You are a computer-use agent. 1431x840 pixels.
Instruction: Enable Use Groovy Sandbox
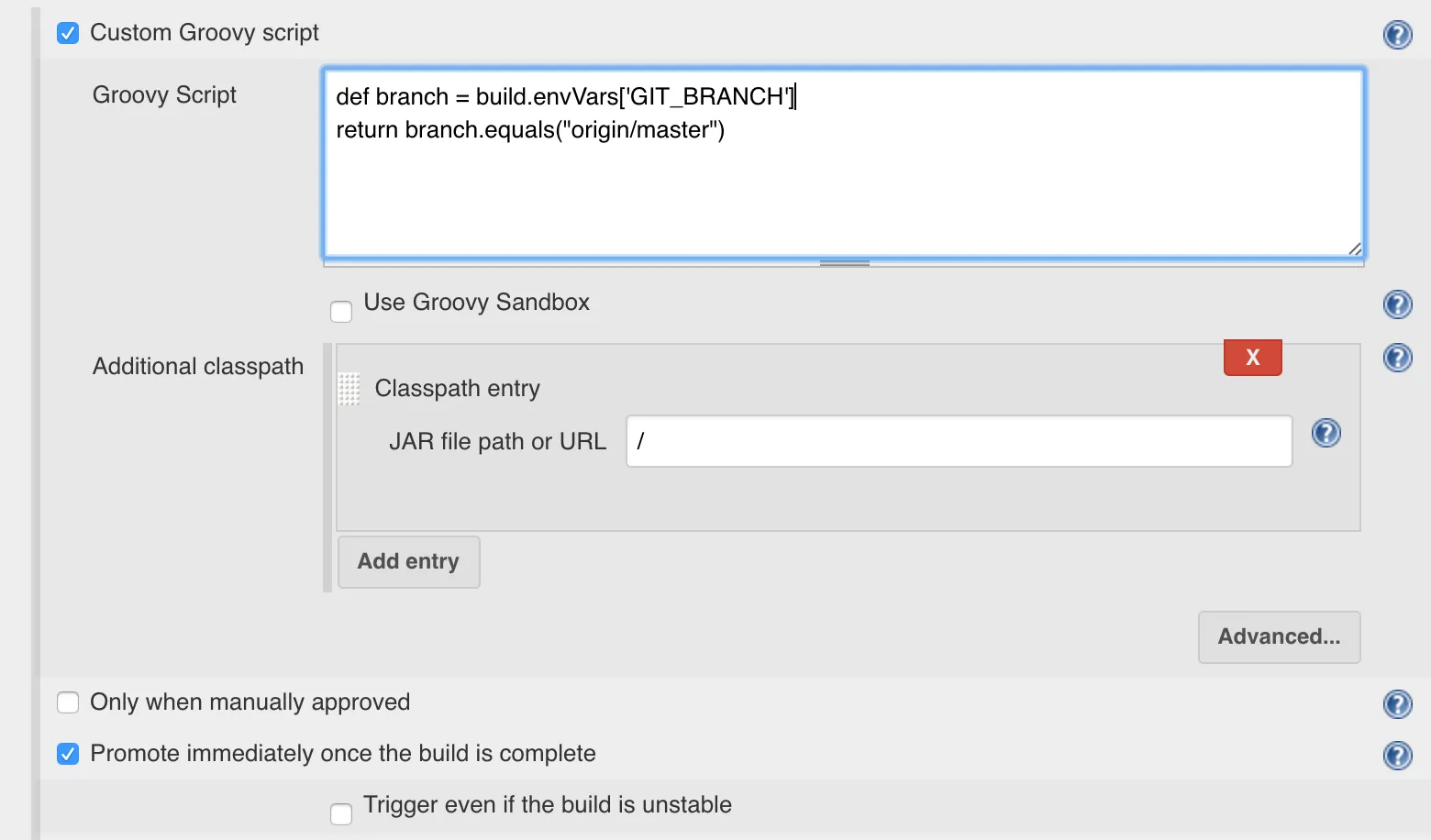pos(341,312)
